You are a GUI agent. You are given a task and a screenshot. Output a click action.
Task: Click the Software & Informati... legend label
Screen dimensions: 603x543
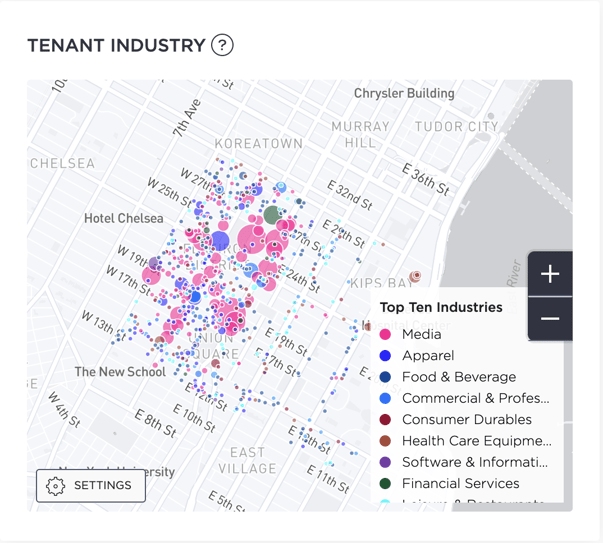pyautogui.click(x=475, y=462)
